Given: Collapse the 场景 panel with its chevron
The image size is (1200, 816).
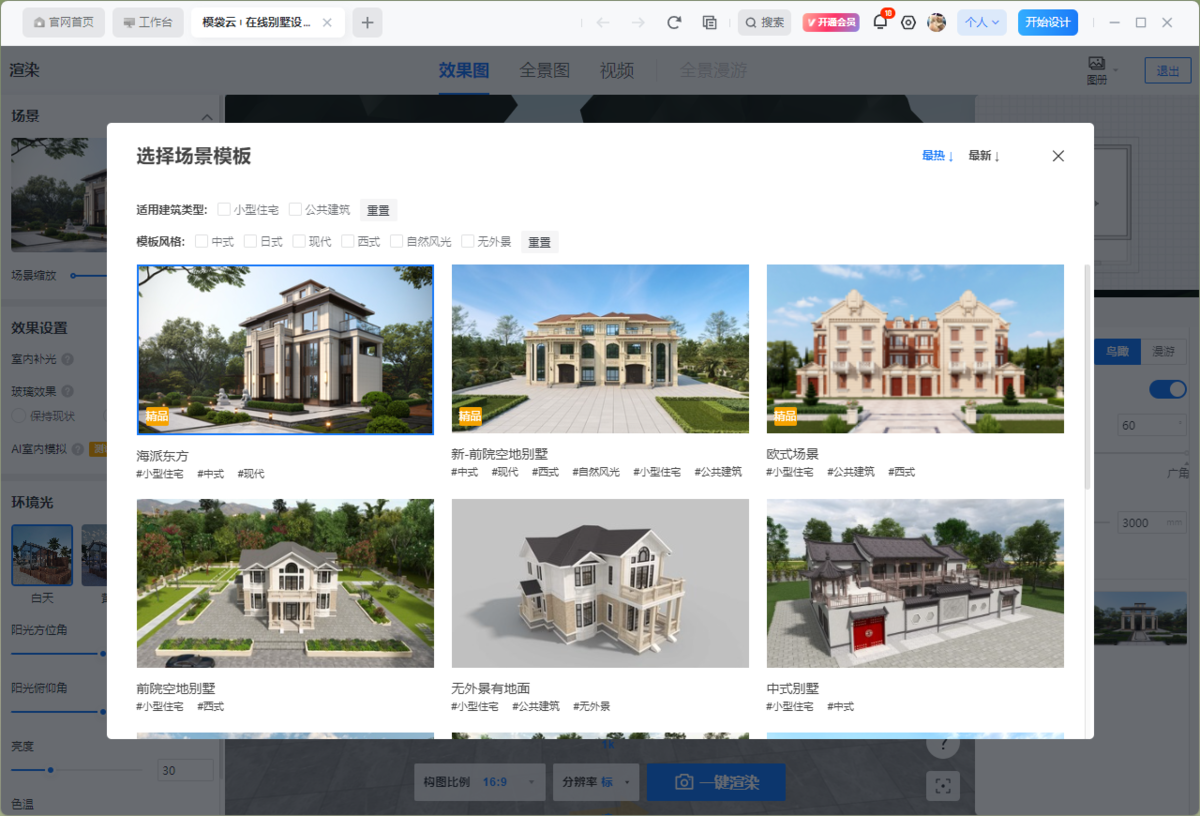Looking at the screenshot, I should pyautogui.click(x=208, y=115).
